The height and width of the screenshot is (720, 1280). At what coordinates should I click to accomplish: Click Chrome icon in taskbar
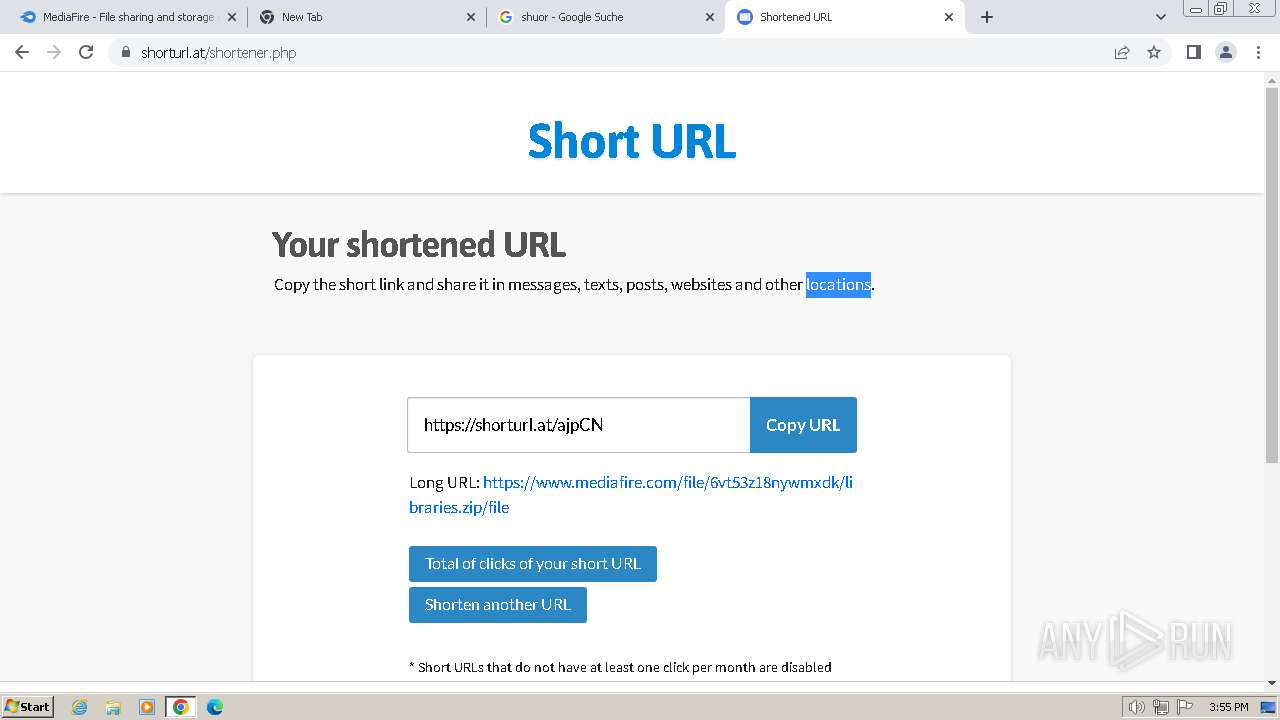pos(181,707)
